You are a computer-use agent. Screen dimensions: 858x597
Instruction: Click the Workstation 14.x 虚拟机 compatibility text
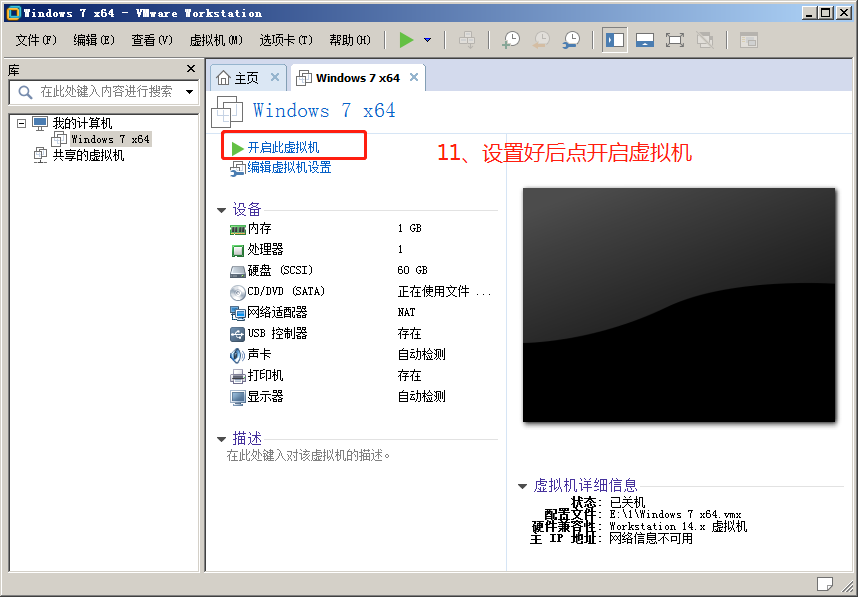(x=678, y=526)
